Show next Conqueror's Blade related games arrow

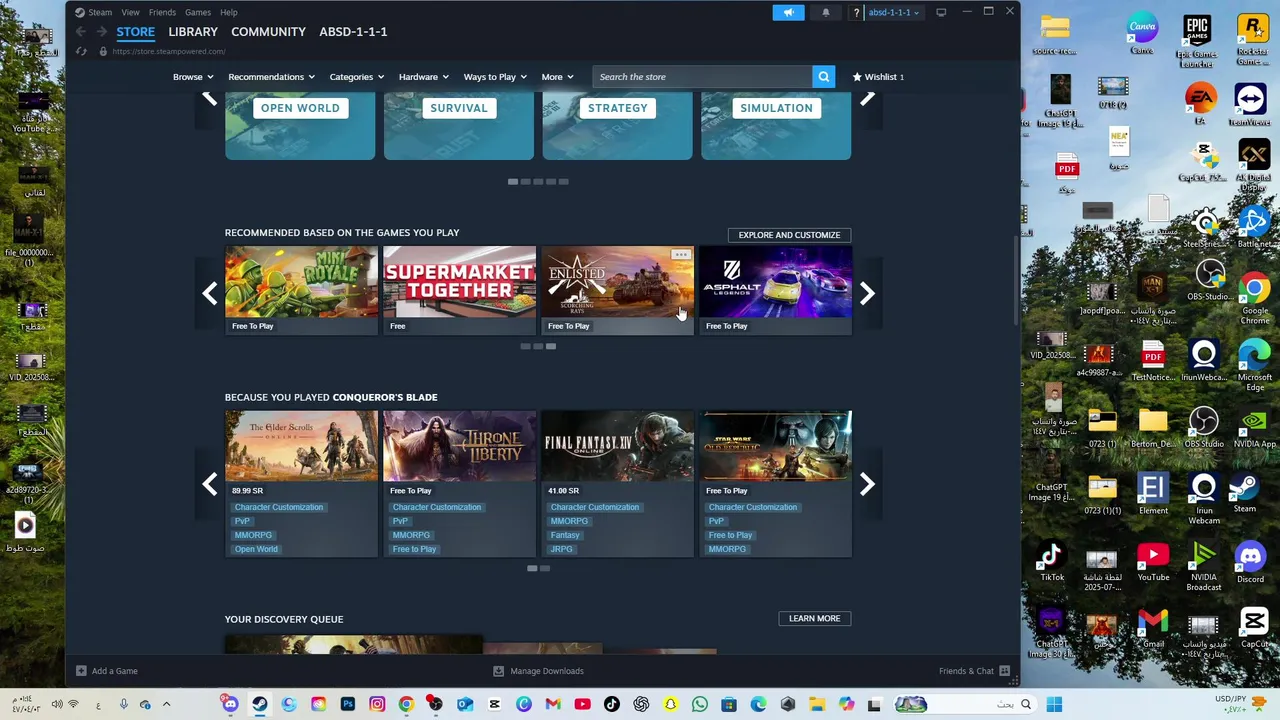click(867, 484)
